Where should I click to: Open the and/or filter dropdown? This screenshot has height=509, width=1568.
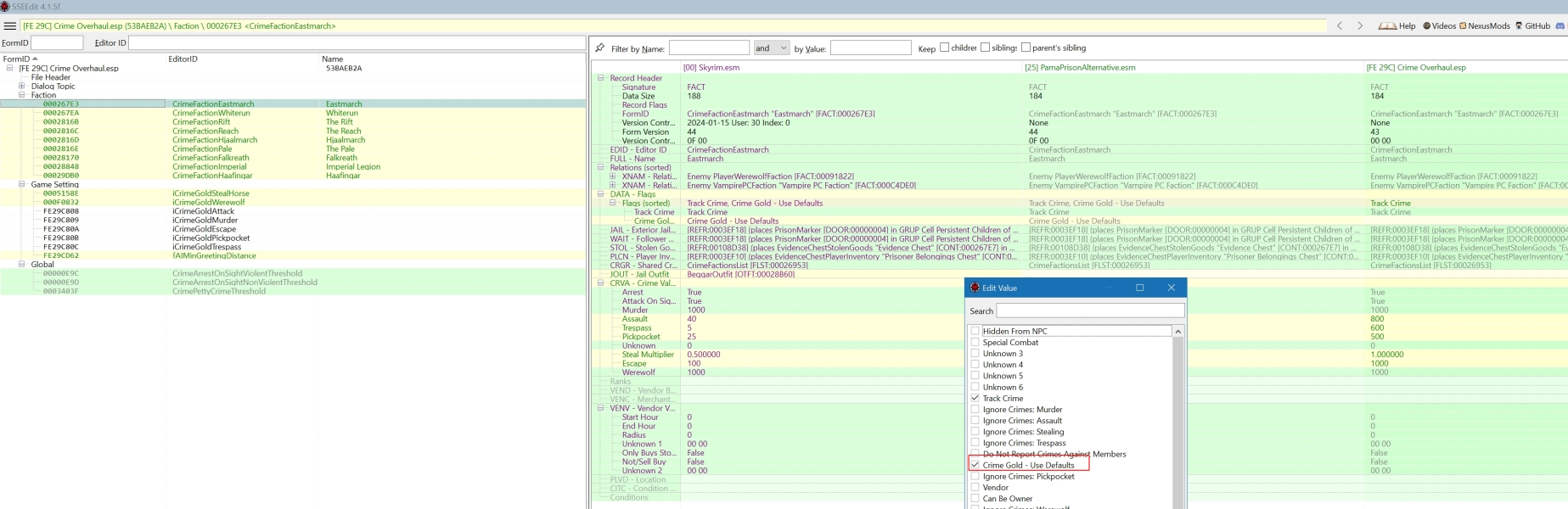772,48
